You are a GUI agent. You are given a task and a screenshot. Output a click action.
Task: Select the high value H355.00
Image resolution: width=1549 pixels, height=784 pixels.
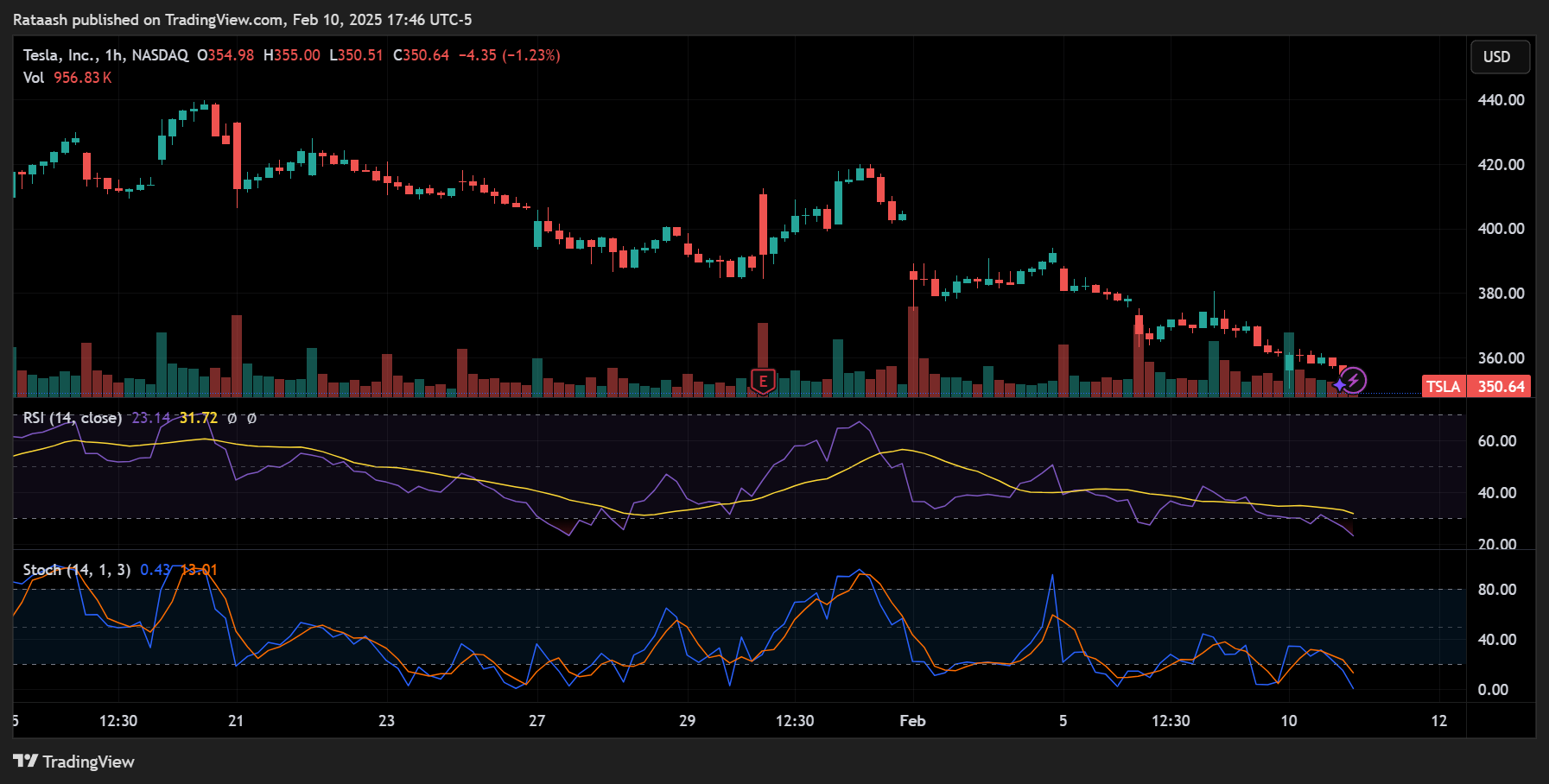click(x=291, y=55)
